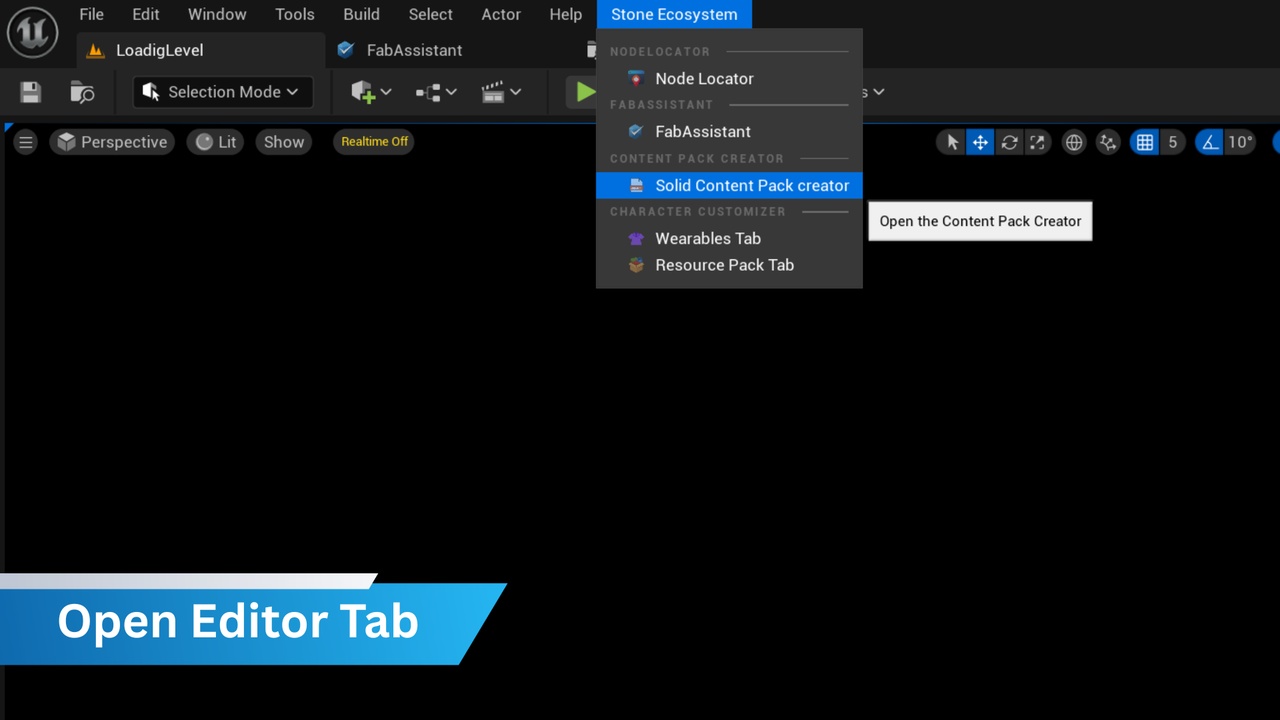This screenshot has width=1280, height=720.
Task: Toggle grid snapping icon
Action: coord(1145,142)
